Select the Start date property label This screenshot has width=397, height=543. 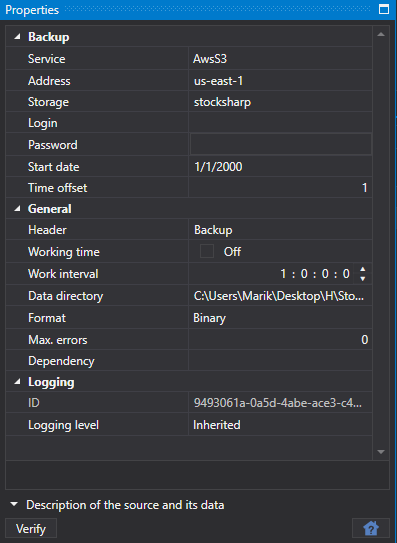tap(54, 167)
